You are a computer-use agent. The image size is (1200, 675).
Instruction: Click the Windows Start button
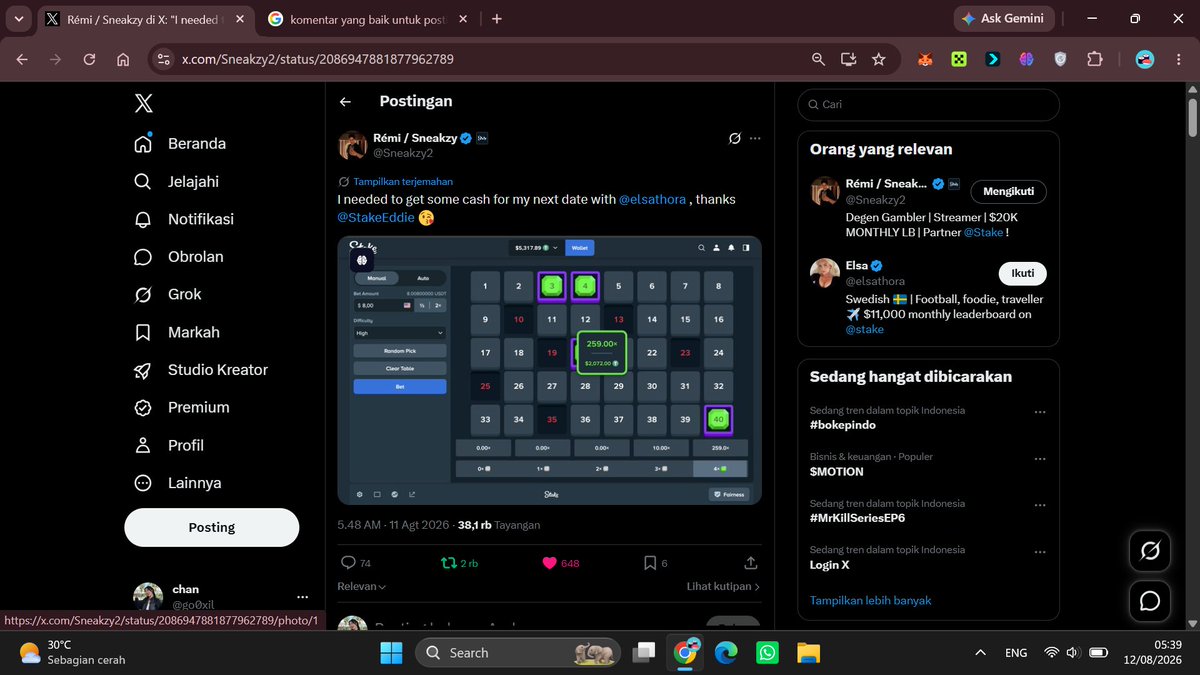point(391,653)
